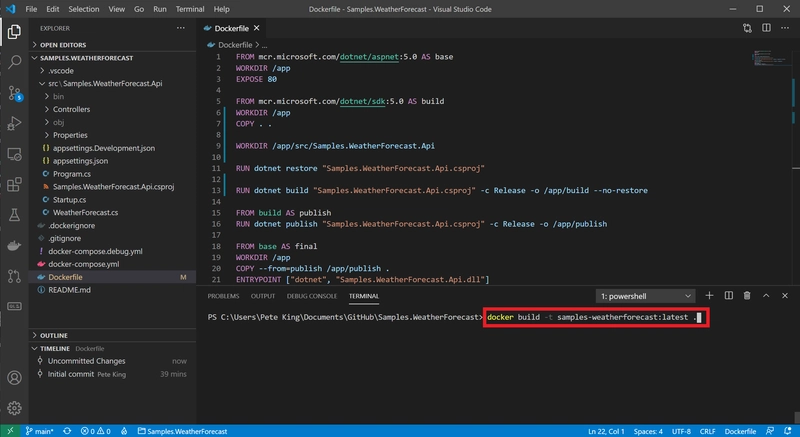
Task: Open the Manage gear menu
Action: [14, 408]
